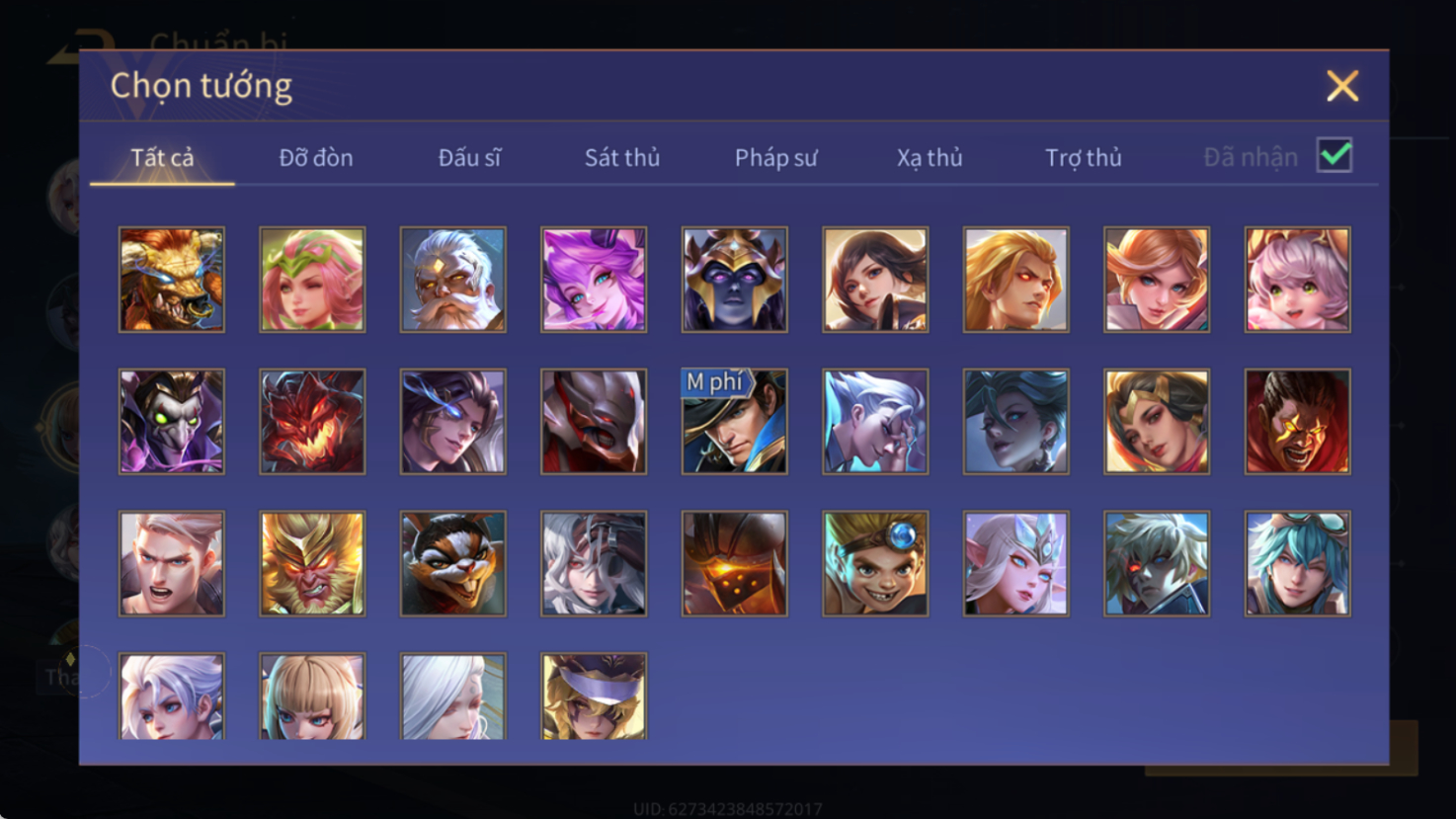Viewport: 1456px width, 819px height.
Task: Close the 'Chọn tướng' dialog
Action: [1342, 86]
